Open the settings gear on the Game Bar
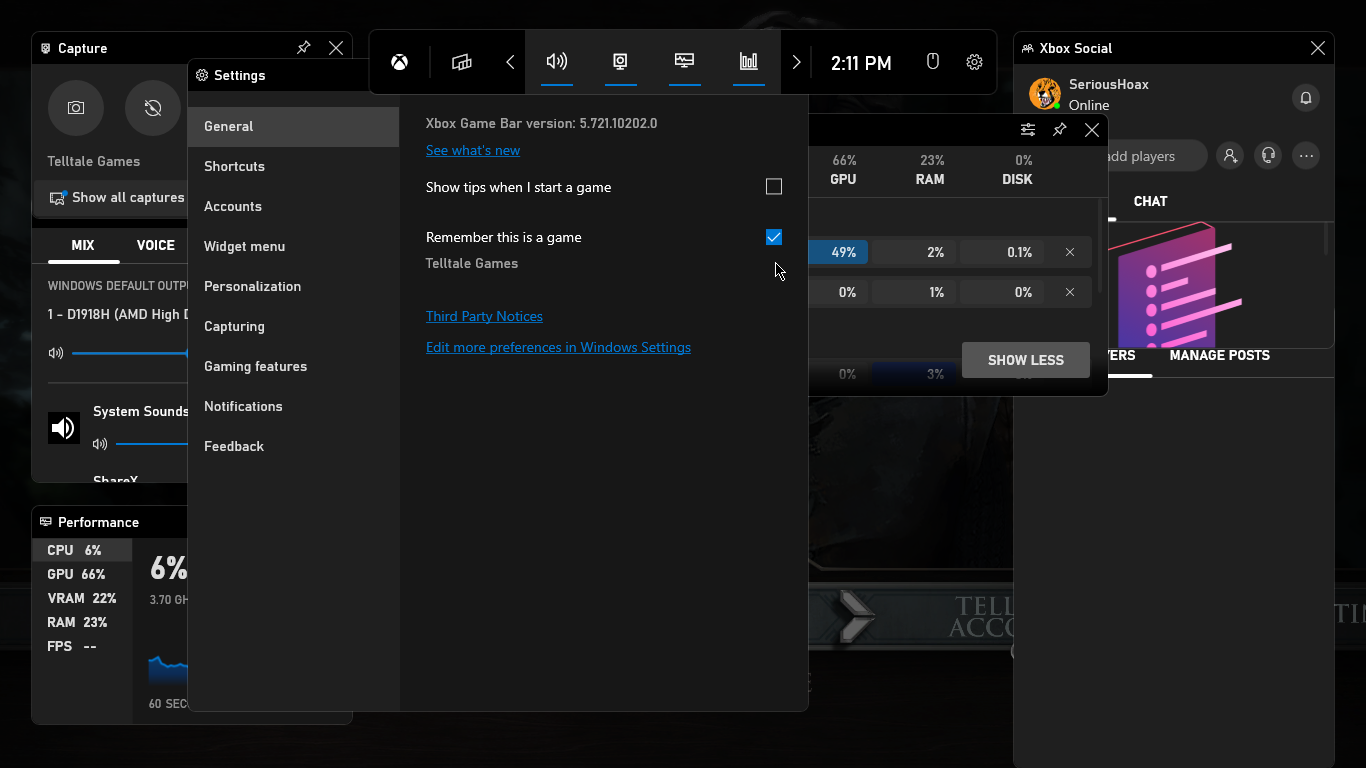The image size is (1366, 768). (974, 62)
